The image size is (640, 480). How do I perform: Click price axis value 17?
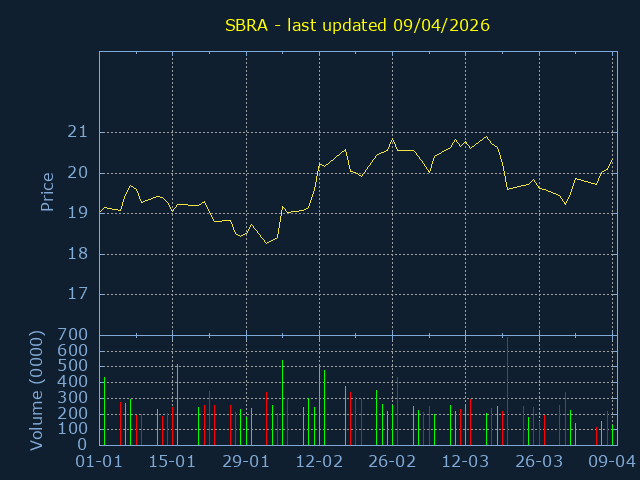point(78,294)
